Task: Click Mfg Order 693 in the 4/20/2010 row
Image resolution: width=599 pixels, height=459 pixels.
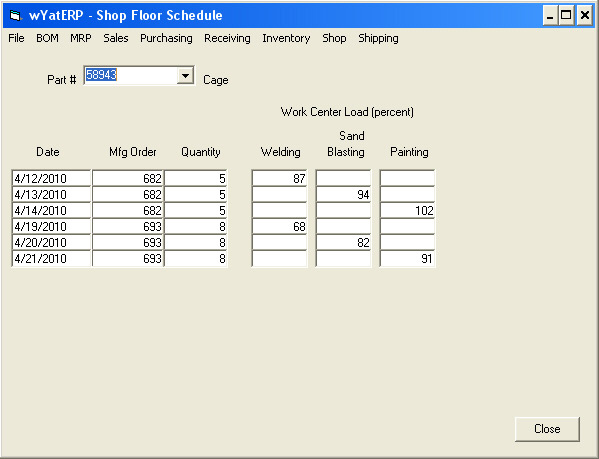Action: click(128, 242)
